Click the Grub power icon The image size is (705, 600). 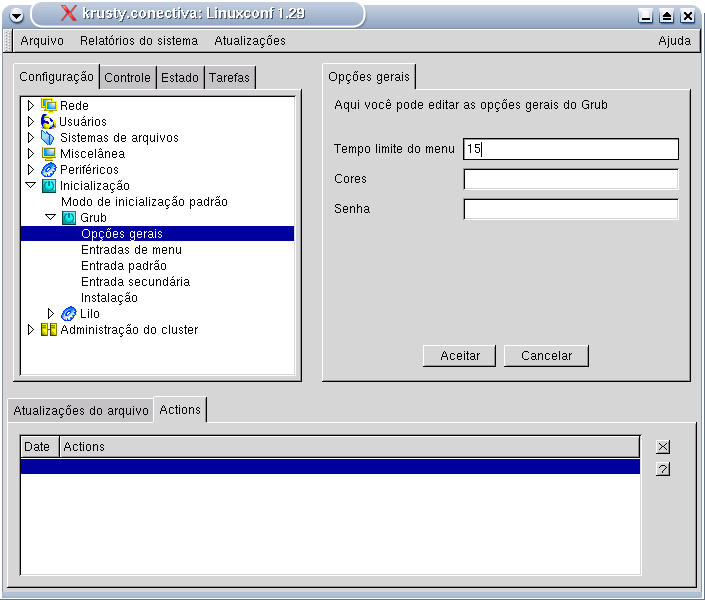coord(69,218)
